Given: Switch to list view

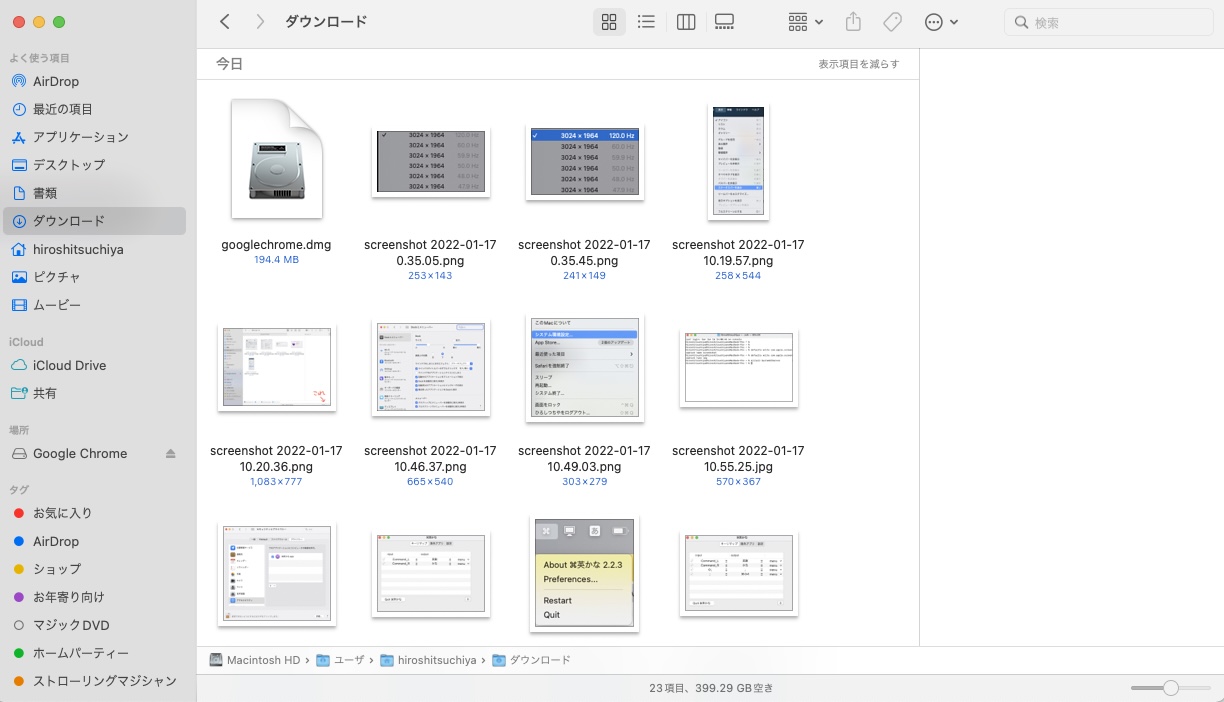Looking at the screenshot, I should [x=646, y=22].
